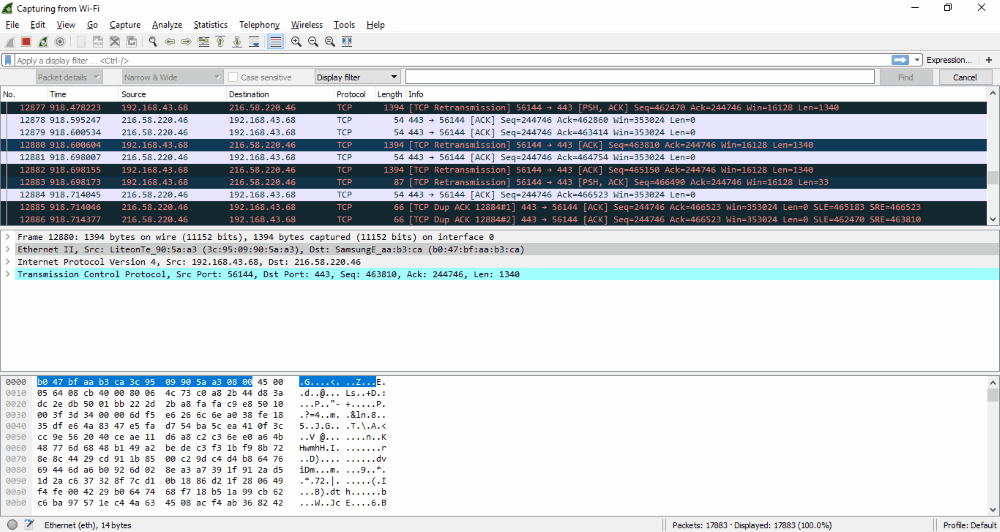Screen dimensions: 1000x532
Task: Reset text to normal size icon
Action: [330, 41]
